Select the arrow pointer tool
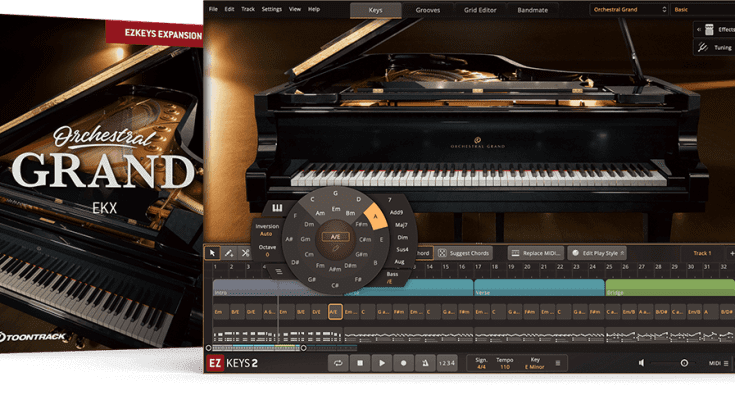This screenshot has height=400, width=735. point(212,253)
